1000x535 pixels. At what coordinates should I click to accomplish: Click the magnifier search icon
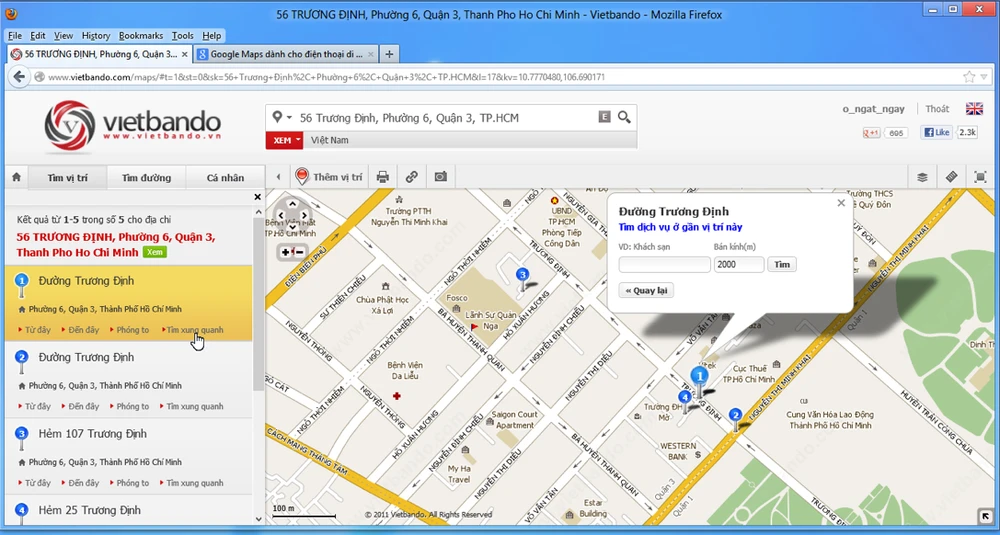625,117
